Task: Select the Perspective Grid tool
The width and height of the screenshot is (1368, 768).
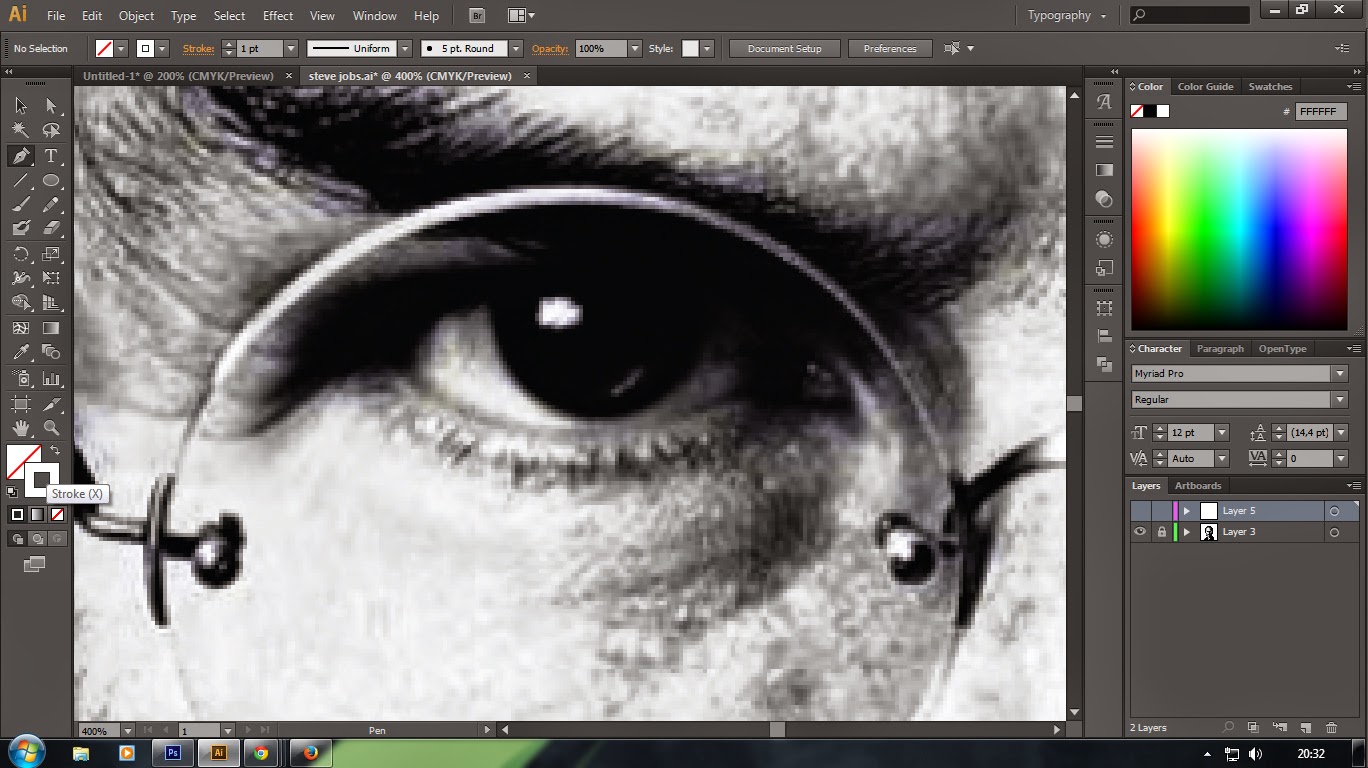Action: [51, 302]
